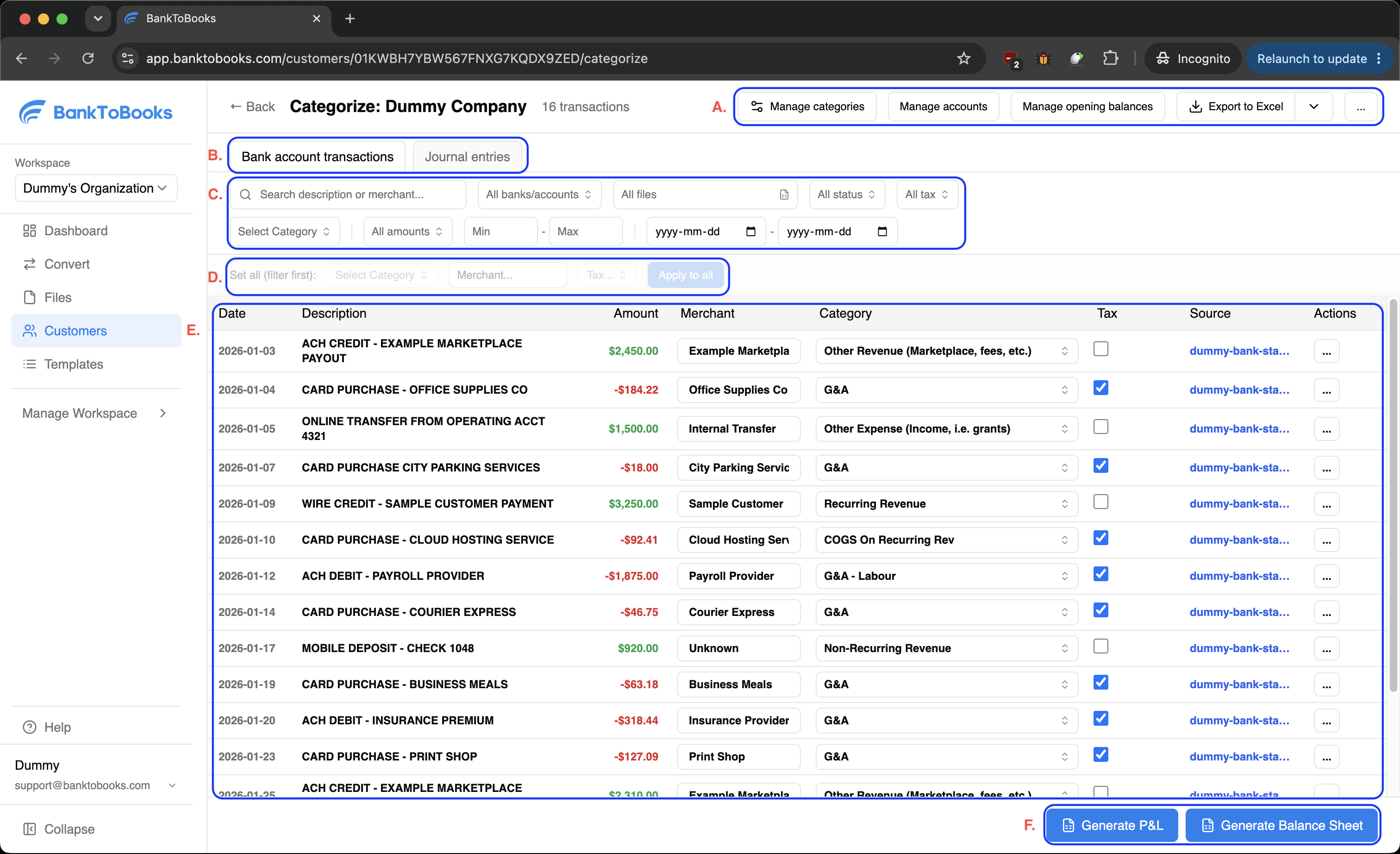
Task: Check tax box for Example Marketplace 2026-01-03 row
Action: [1100, 349]
